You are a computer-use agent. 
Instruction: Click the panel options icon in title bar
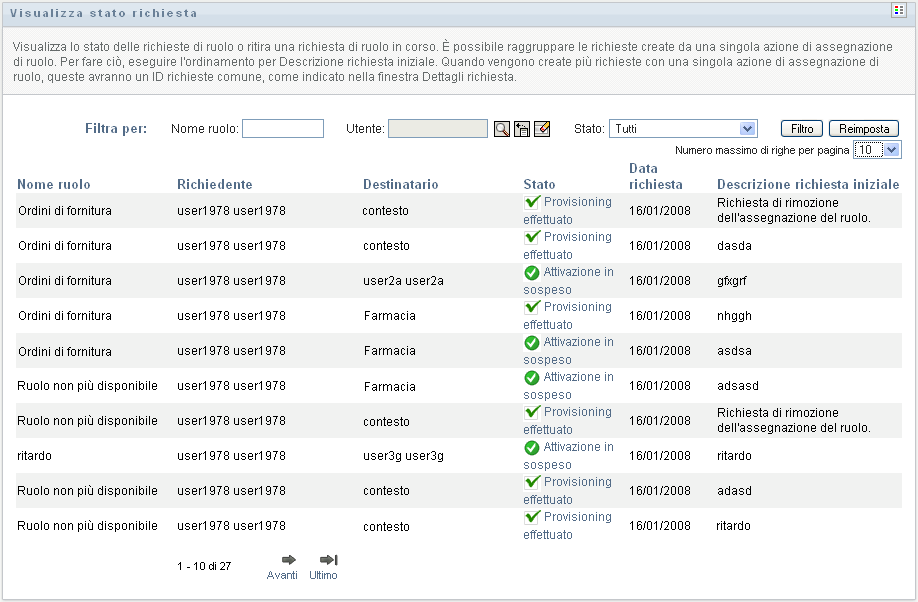tap(898, 10)
